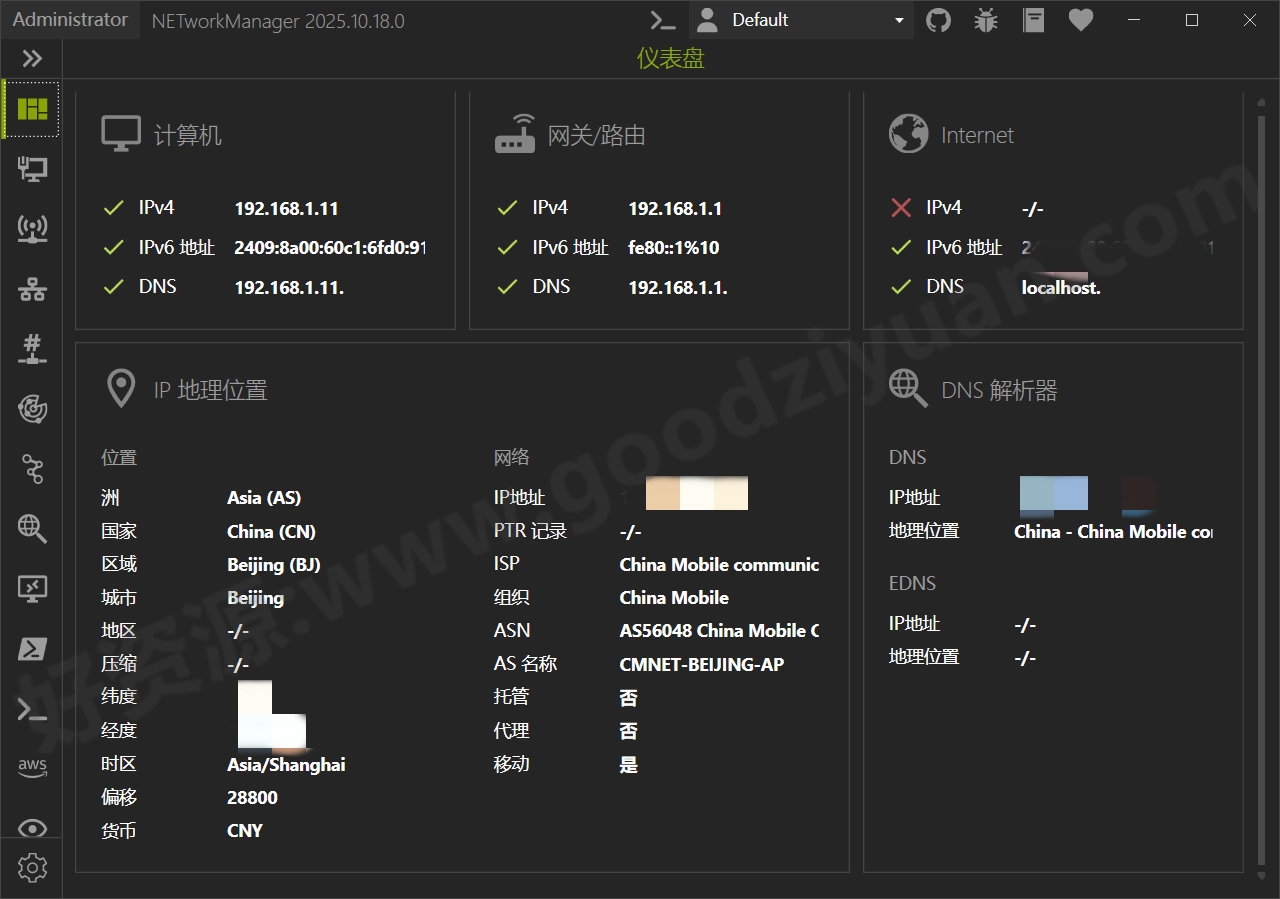Open the IP Scanner tool
1280x899 pixels.
(x=31, y=289)
